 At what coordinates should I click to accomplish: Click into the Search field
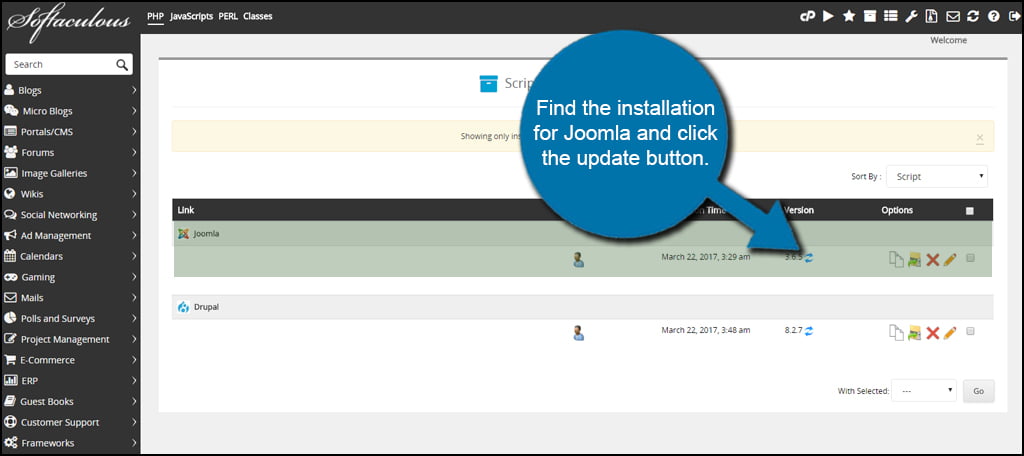60,64
